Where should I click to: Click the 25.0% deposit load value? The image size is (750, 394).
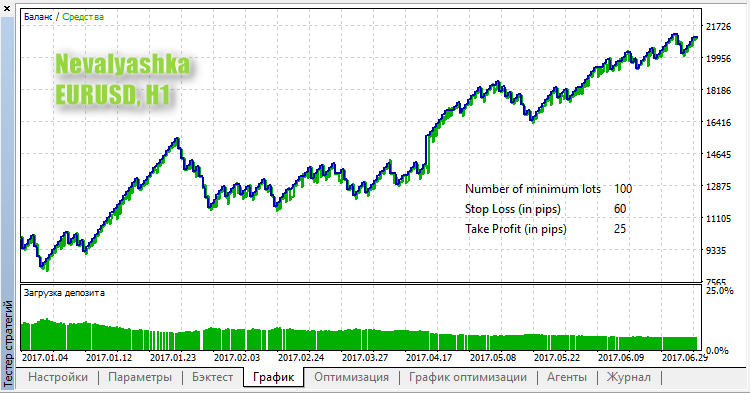719,291
